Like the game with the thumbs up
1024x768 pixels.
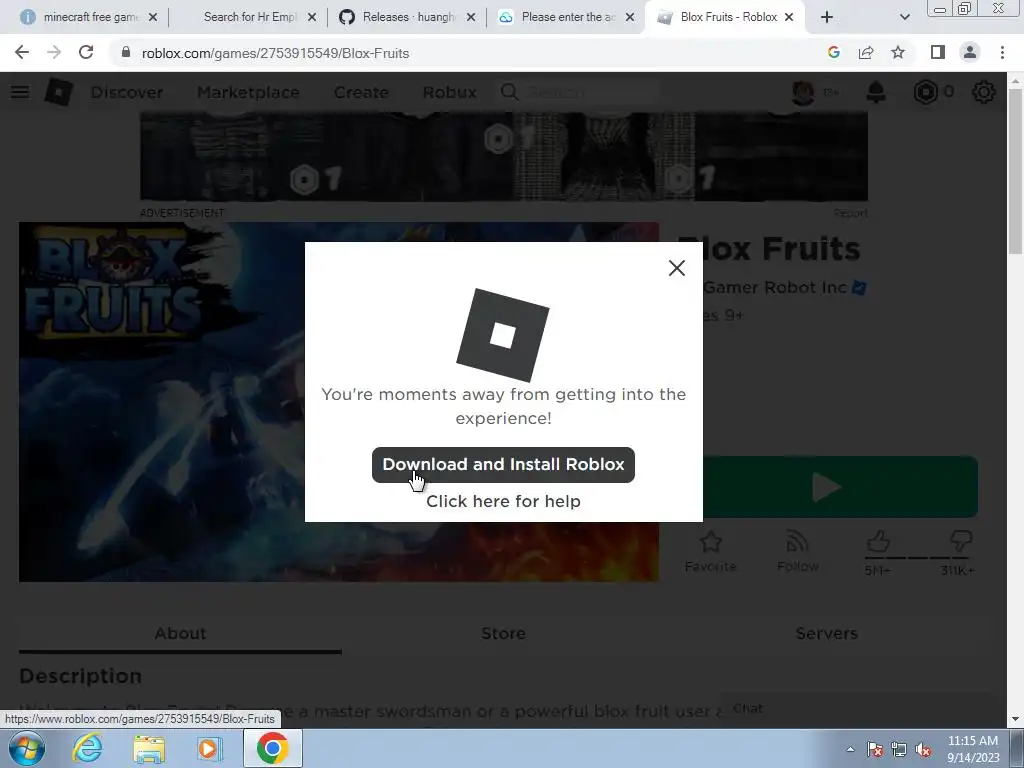click(x=878, y=543)
